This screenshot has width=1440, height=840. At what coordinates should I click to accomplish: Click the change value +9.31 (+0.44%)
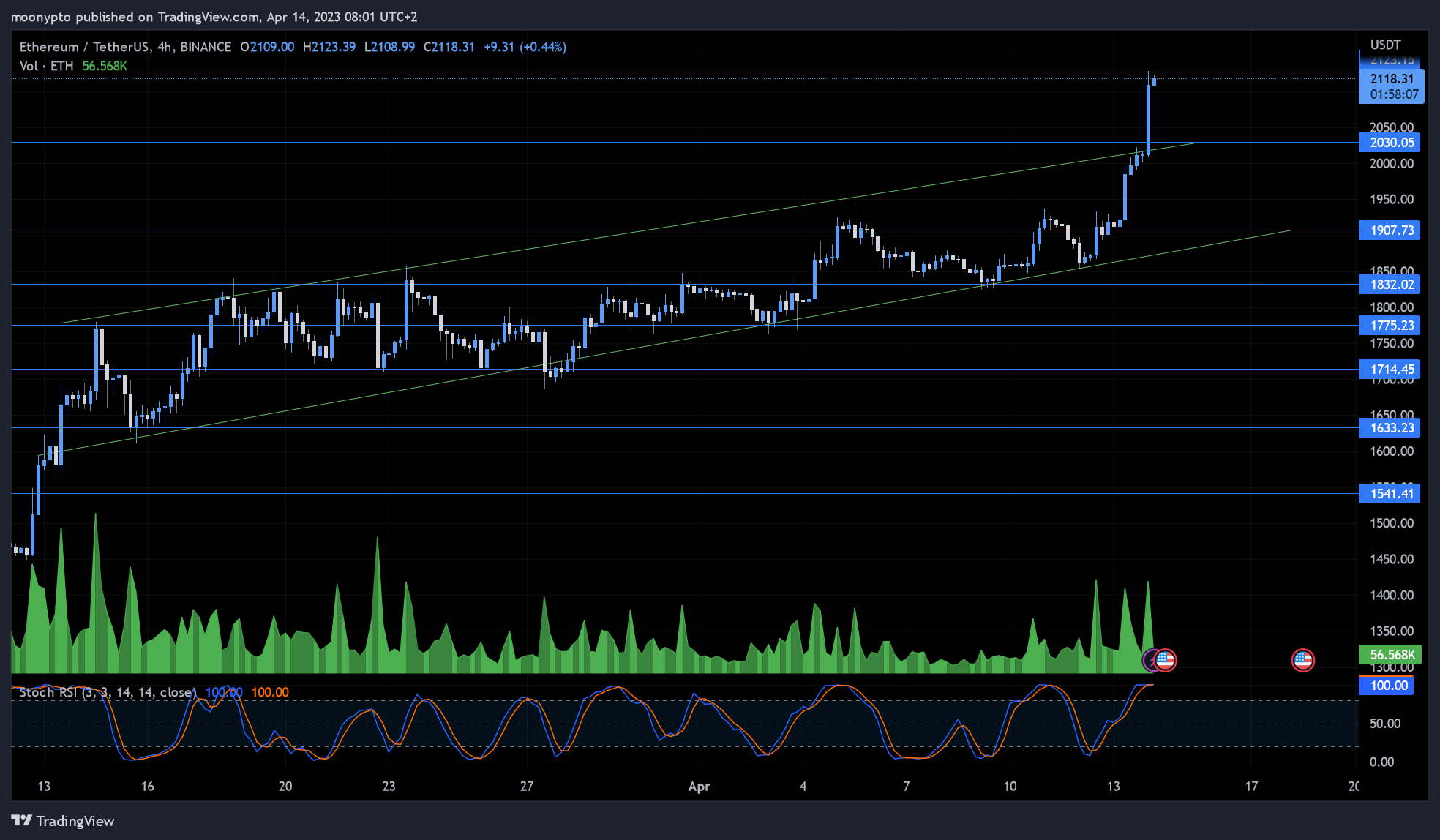[x=525, y=47]
